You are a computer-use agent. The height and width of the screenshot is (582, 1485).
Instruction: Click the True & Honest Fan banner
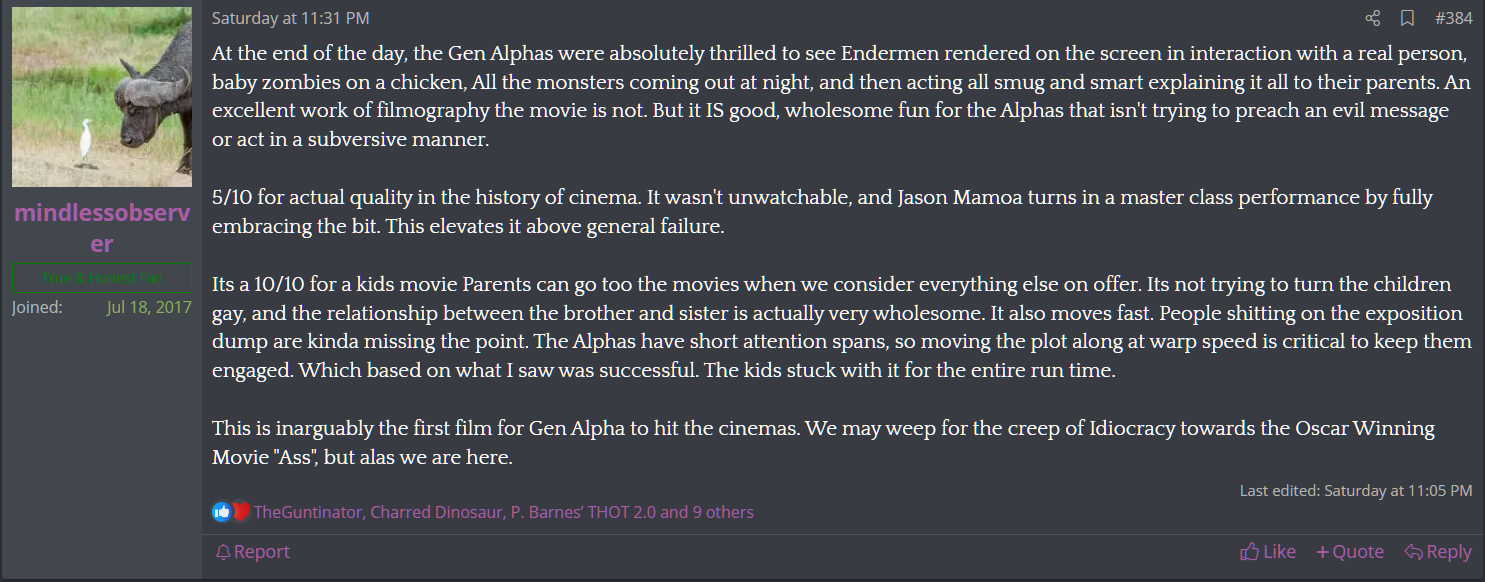102,279
